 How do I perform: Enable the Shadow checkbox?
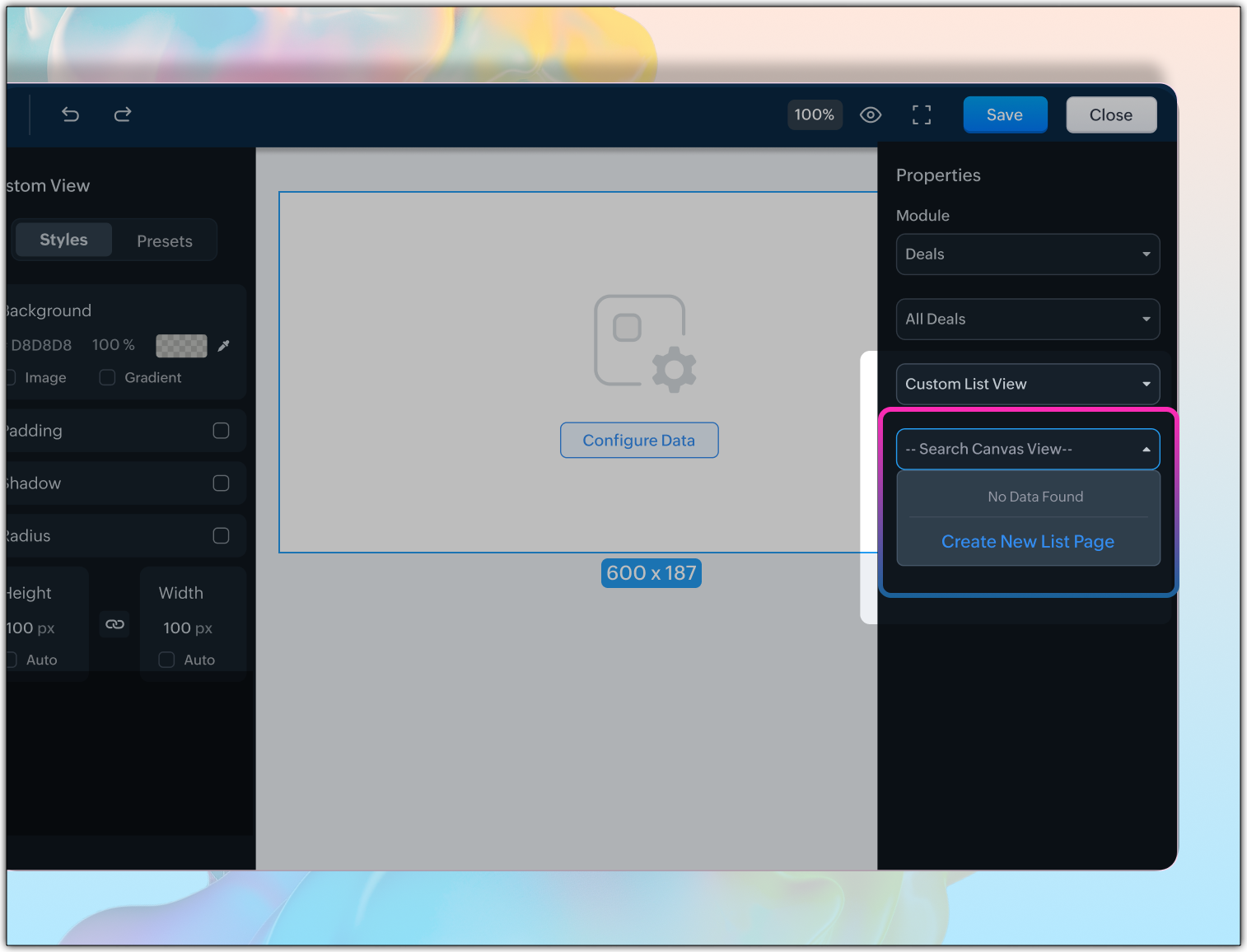(x=221, y=483)
